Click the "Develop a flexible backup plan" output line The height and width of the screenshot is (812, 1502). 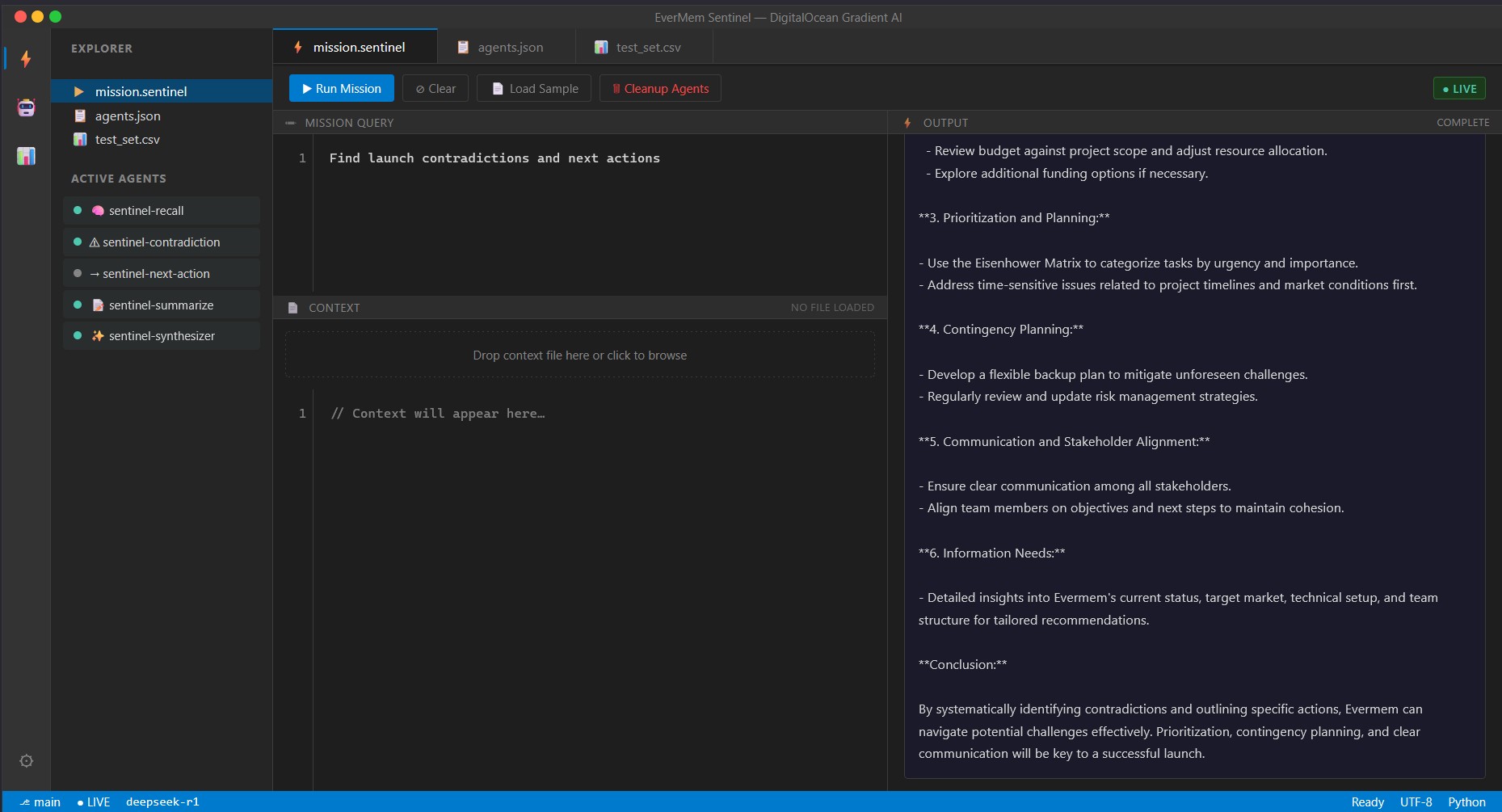pos(1113,375)
